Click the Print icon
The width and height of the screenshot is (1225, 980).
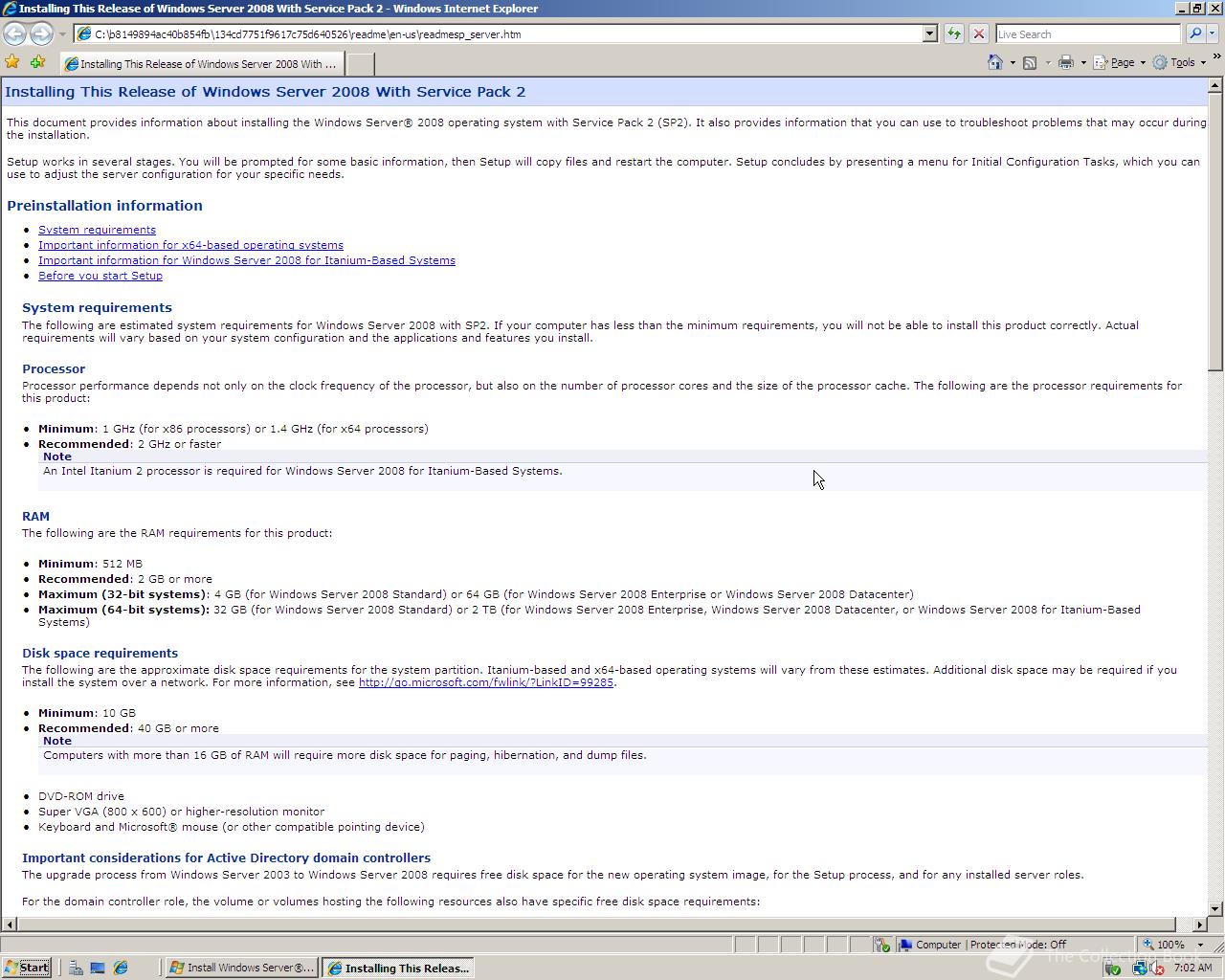[1065, 62]
